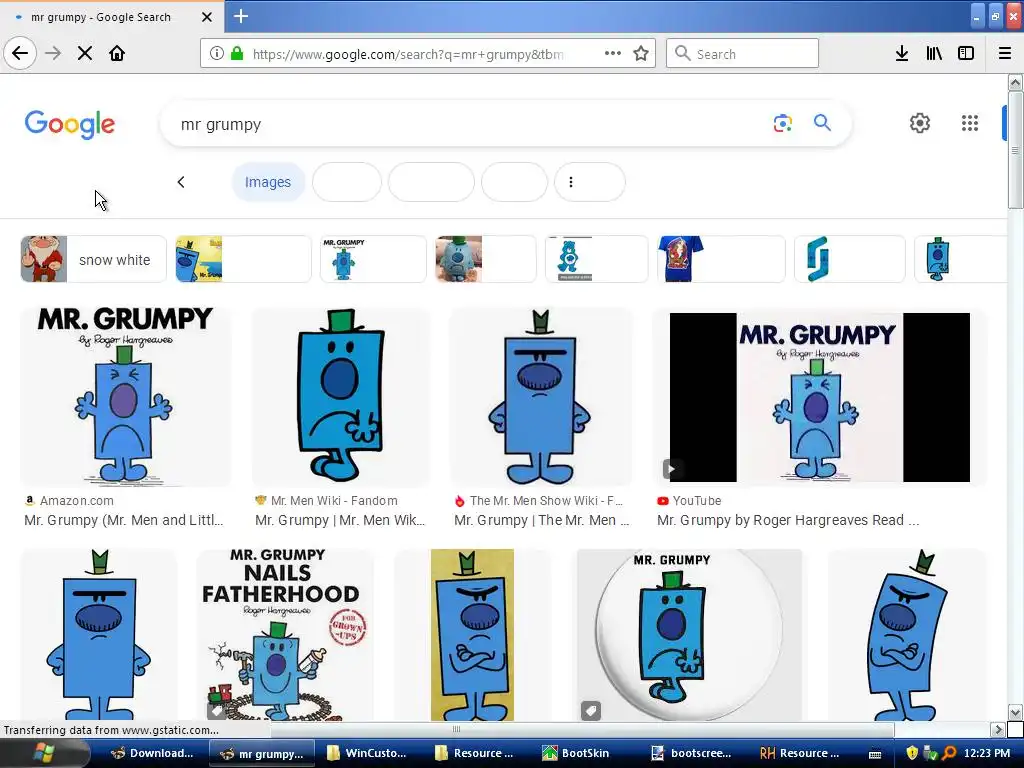Show site information icon in address bar
Screen dimensions: 1024x768
coord(217,54)
